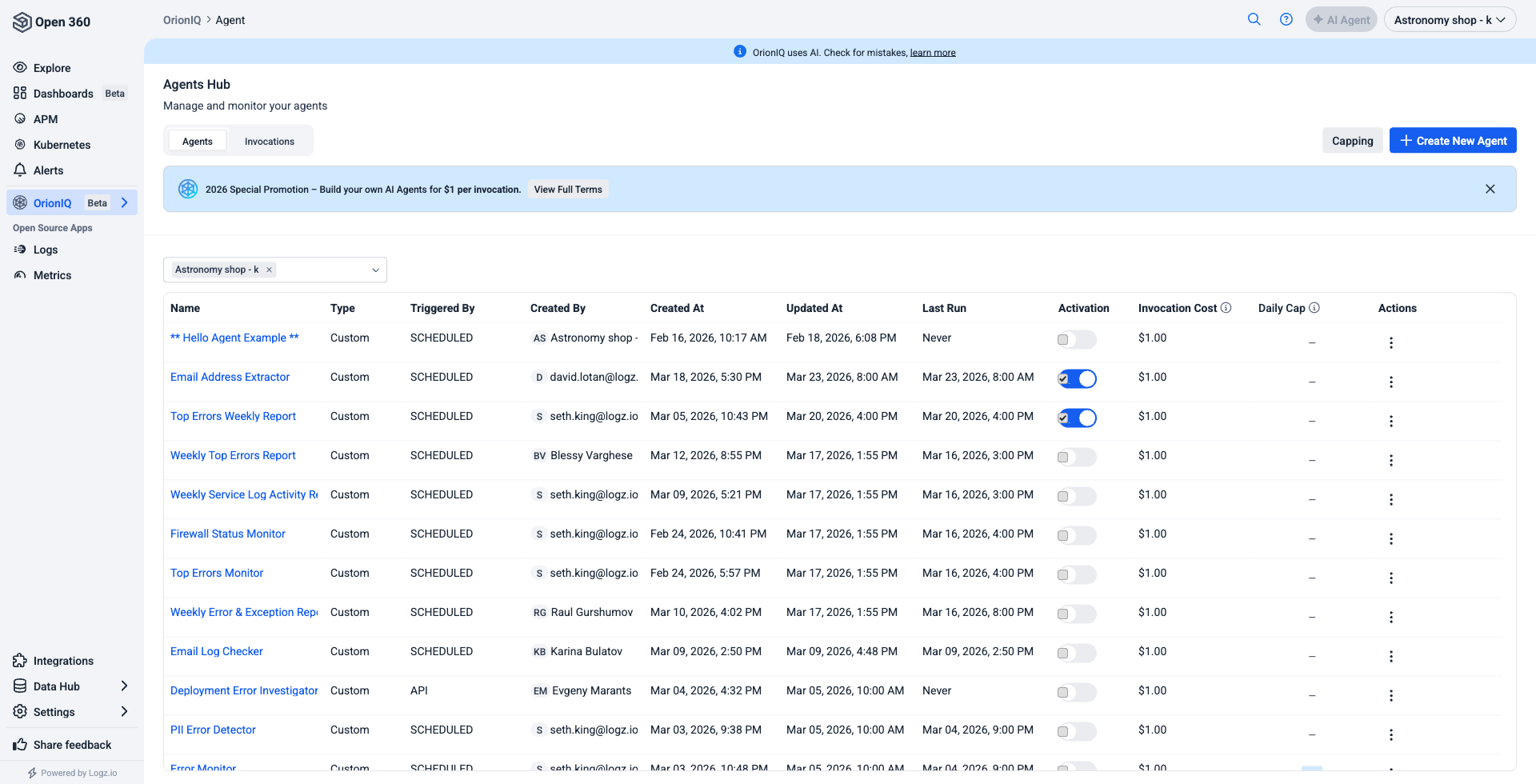The image size is (1536, 784).
Task: Open Kubernetes from the sidebar
Action: (62, 145)
